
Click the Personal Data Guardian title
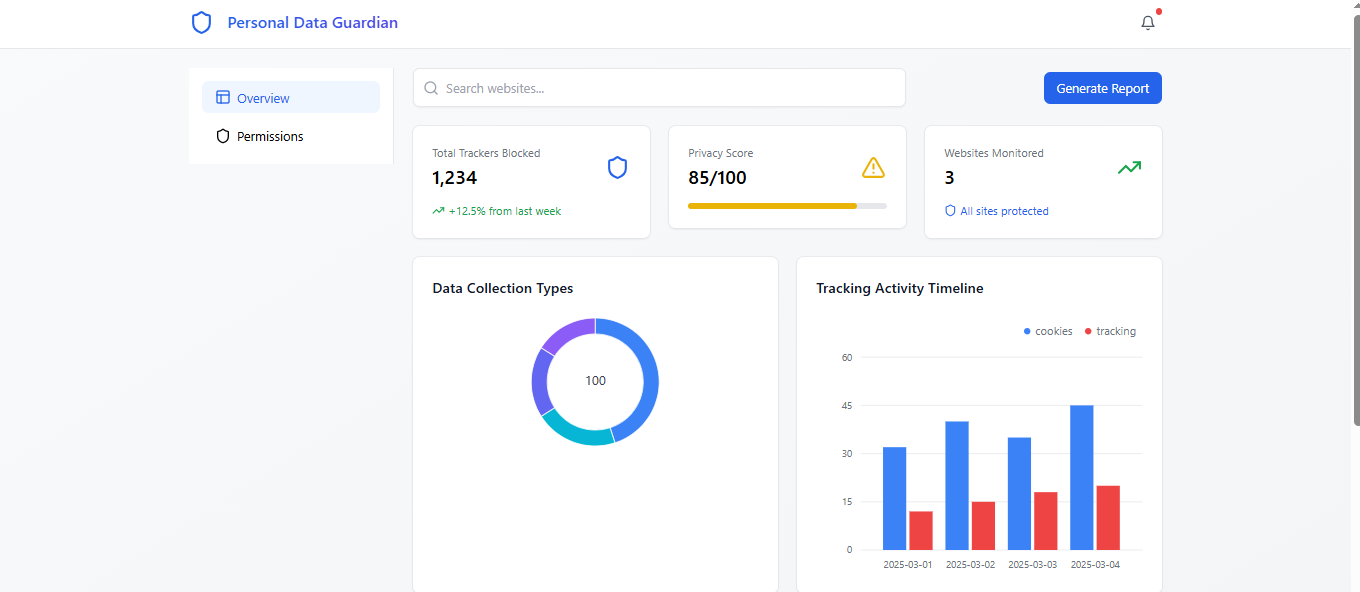point(313,22)
